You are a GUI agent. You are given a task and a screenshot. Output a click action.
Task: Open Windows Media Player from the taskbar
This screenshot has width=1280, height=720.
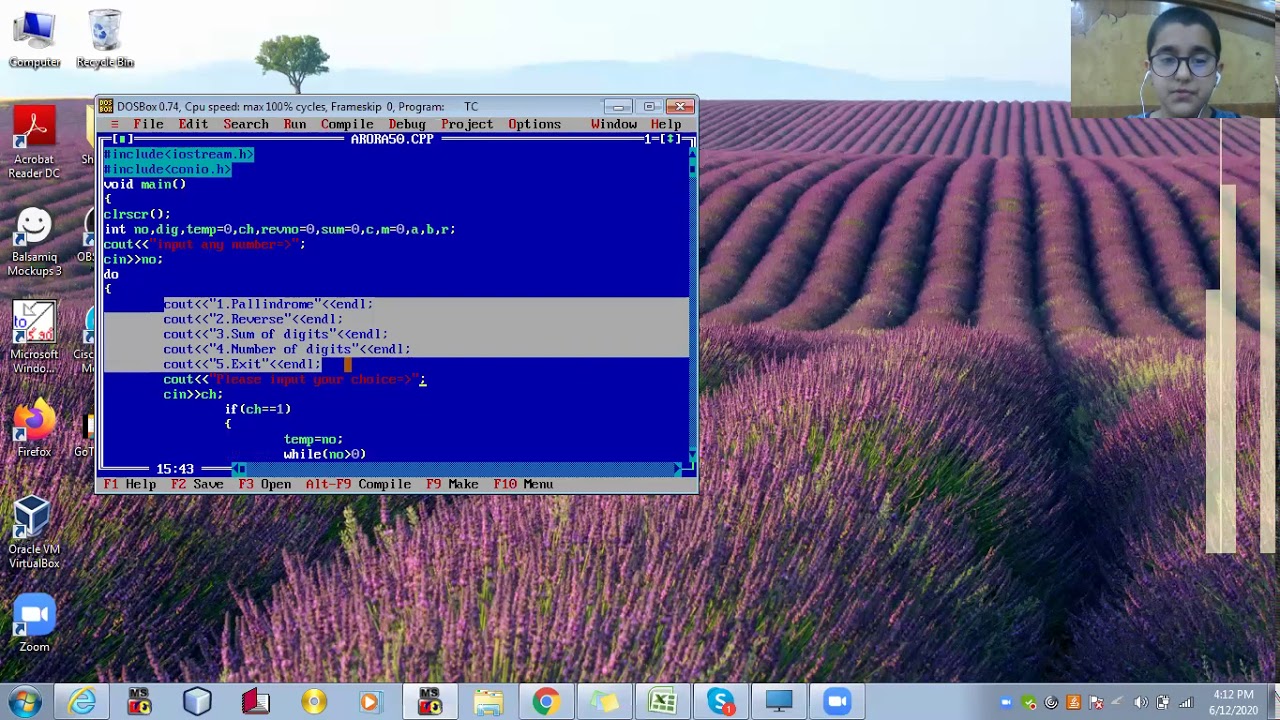pyautogui.click(x=370, y=702)
